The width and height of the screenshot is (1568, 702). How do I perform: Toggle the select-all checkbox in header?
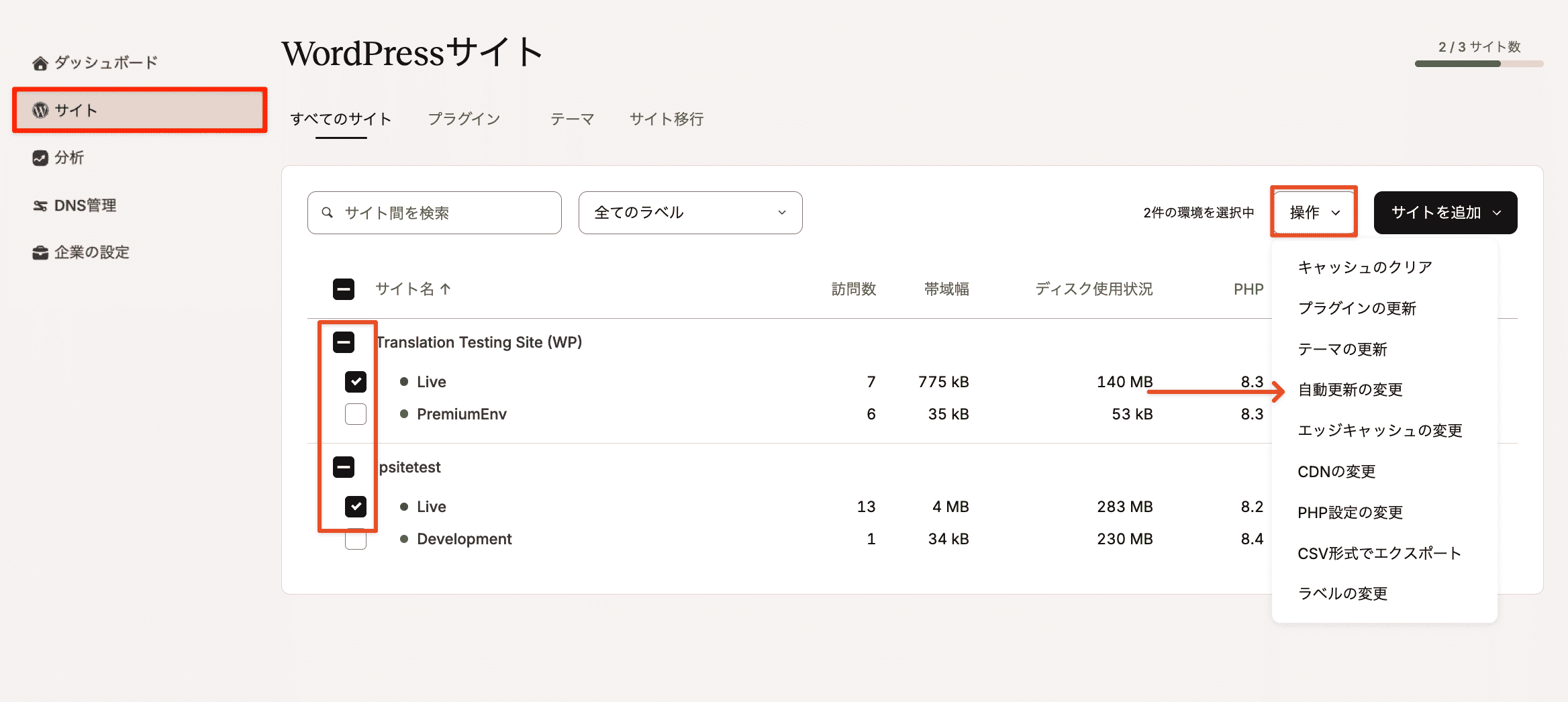(344, 289)
